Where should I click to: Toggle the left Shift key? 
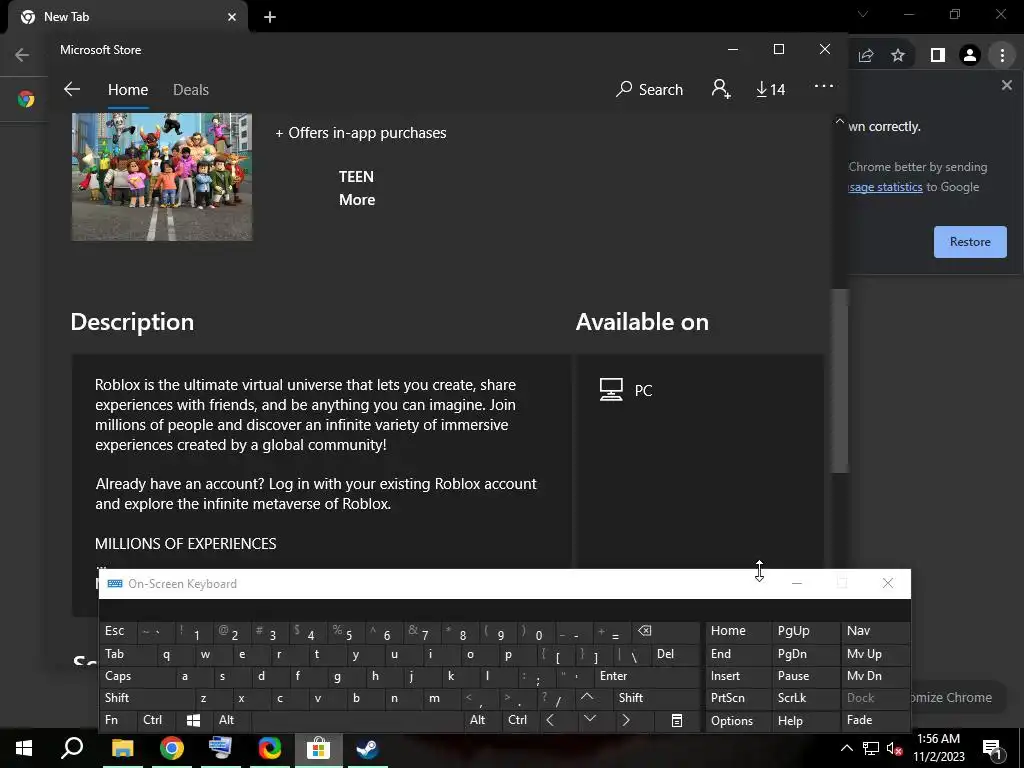[x=146, y=698]
